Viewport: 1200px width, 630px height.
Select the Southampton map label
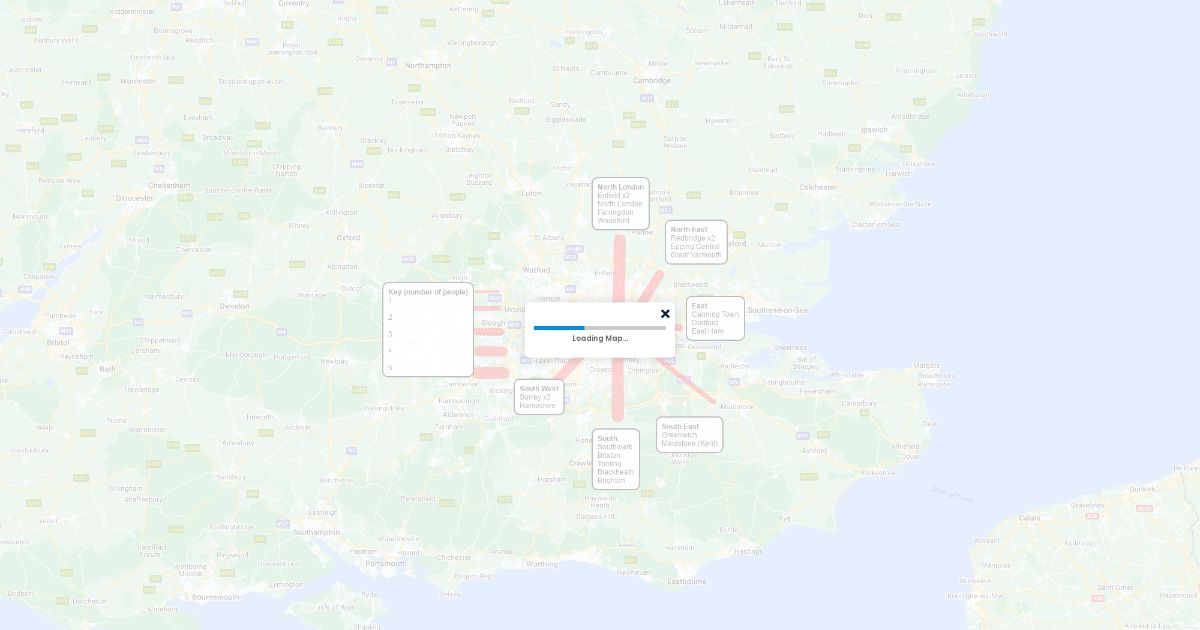point(316,532)
